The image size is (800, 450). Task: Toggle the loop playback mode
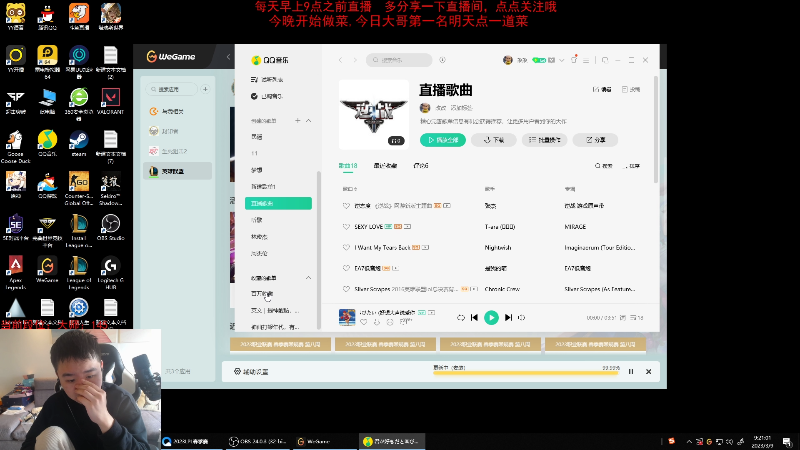point(461,317)
